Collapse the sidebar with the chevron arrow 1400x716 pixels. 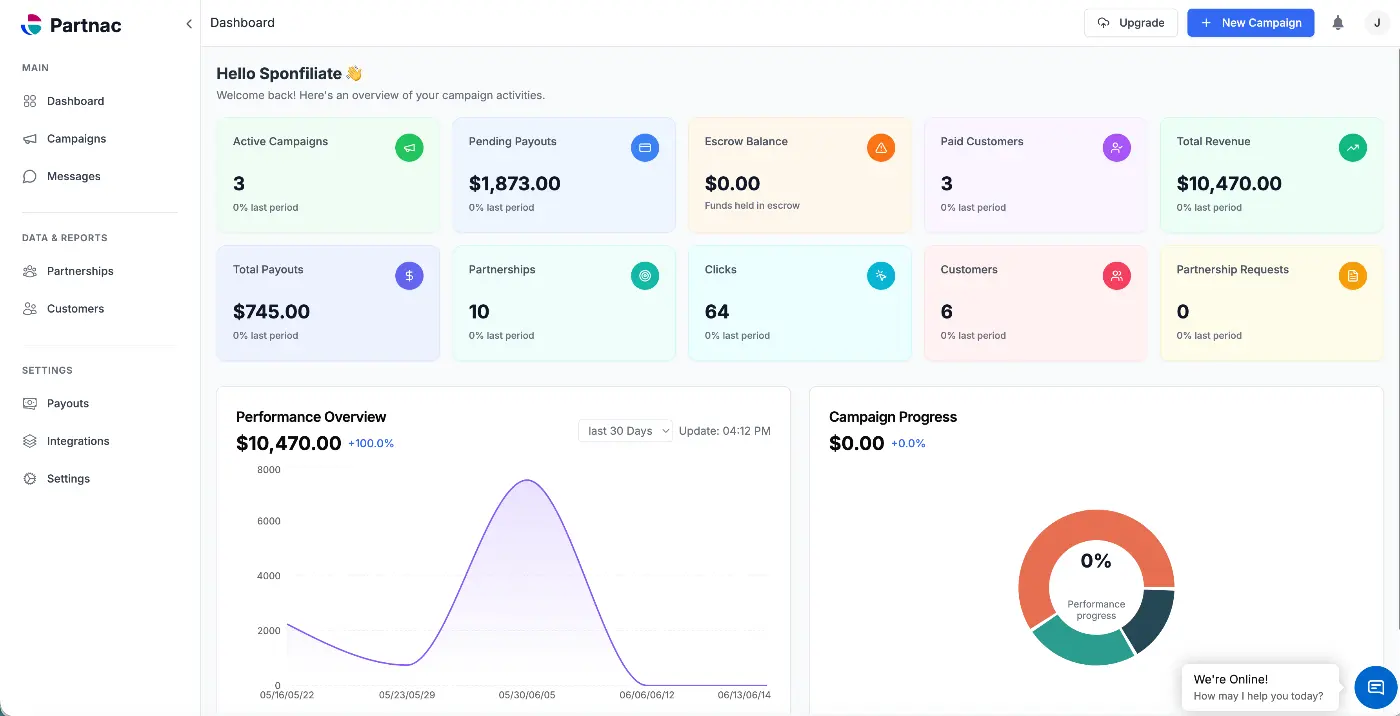(x=189, y=24)
